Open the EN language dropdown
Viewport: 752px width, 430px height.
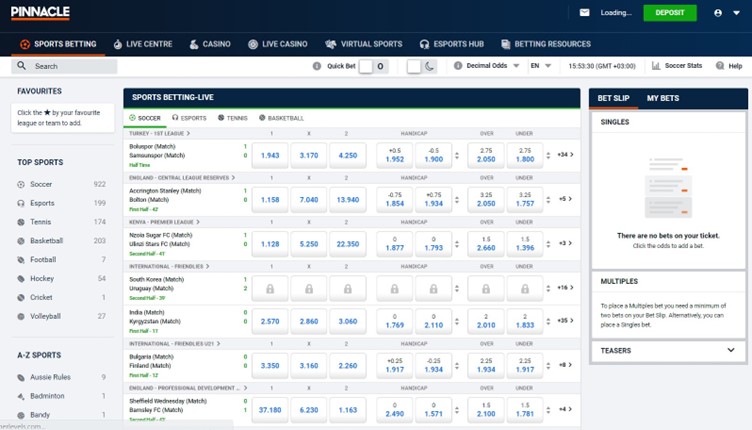tap(540, 66)
